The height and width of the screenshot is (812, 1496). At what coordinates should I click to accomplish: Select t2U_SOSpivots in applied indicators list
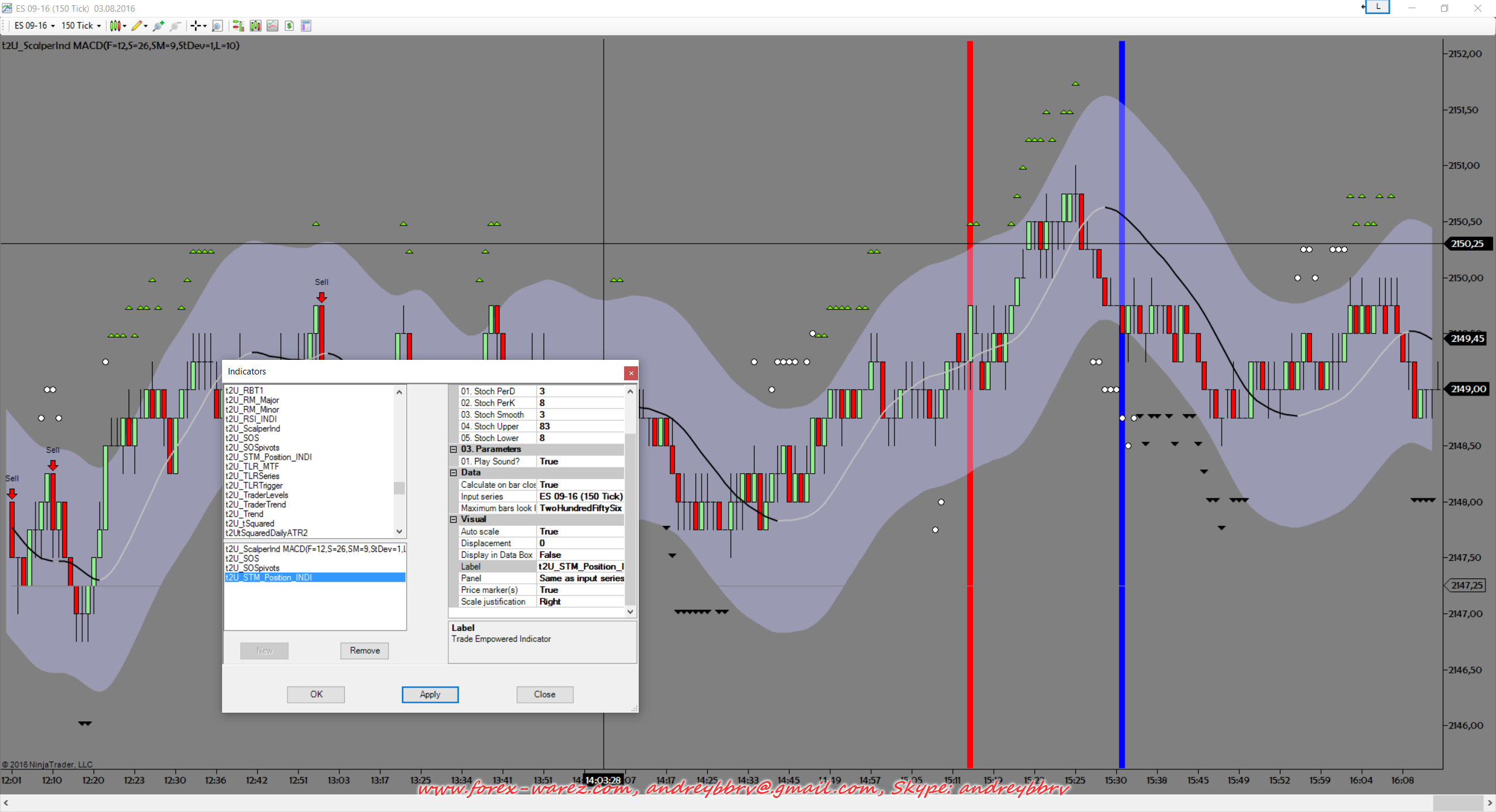[252, 568]
